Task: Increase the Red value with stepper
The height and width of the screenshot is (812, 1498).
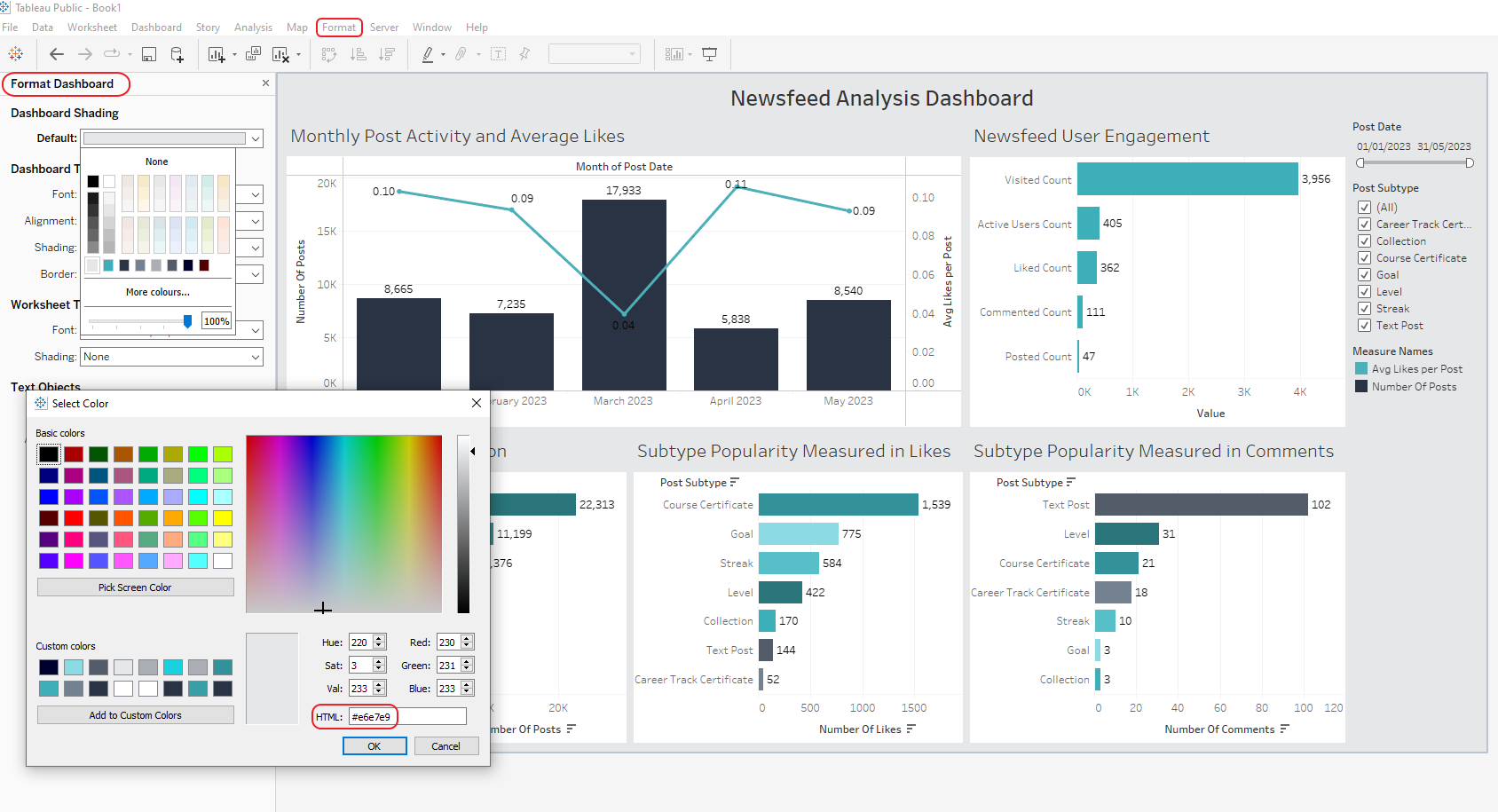Action: coord(467,639)
